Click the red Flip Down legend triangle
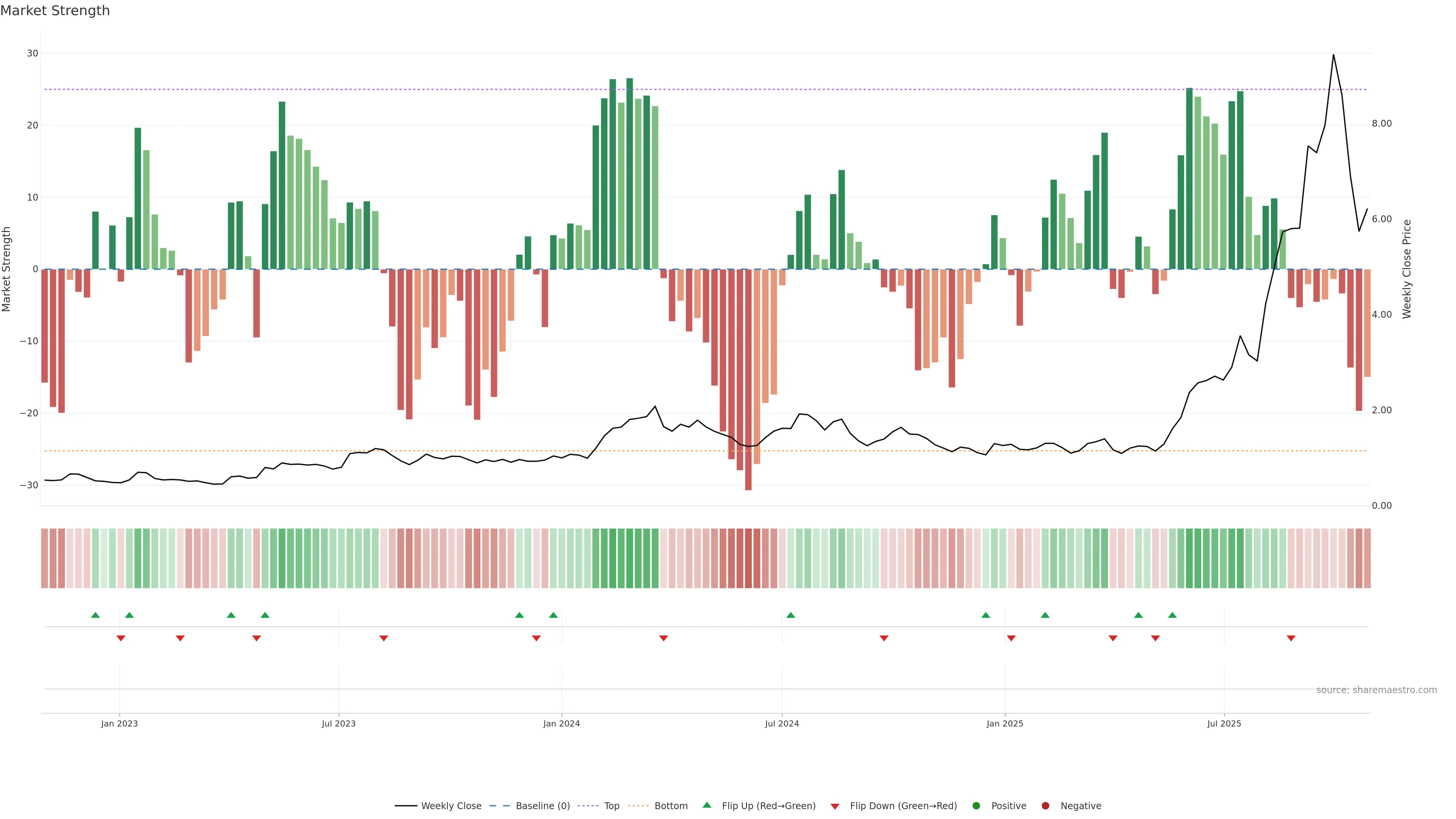Image resolution: width=1456 pixels, height=819 pixels. coord(835,806)
